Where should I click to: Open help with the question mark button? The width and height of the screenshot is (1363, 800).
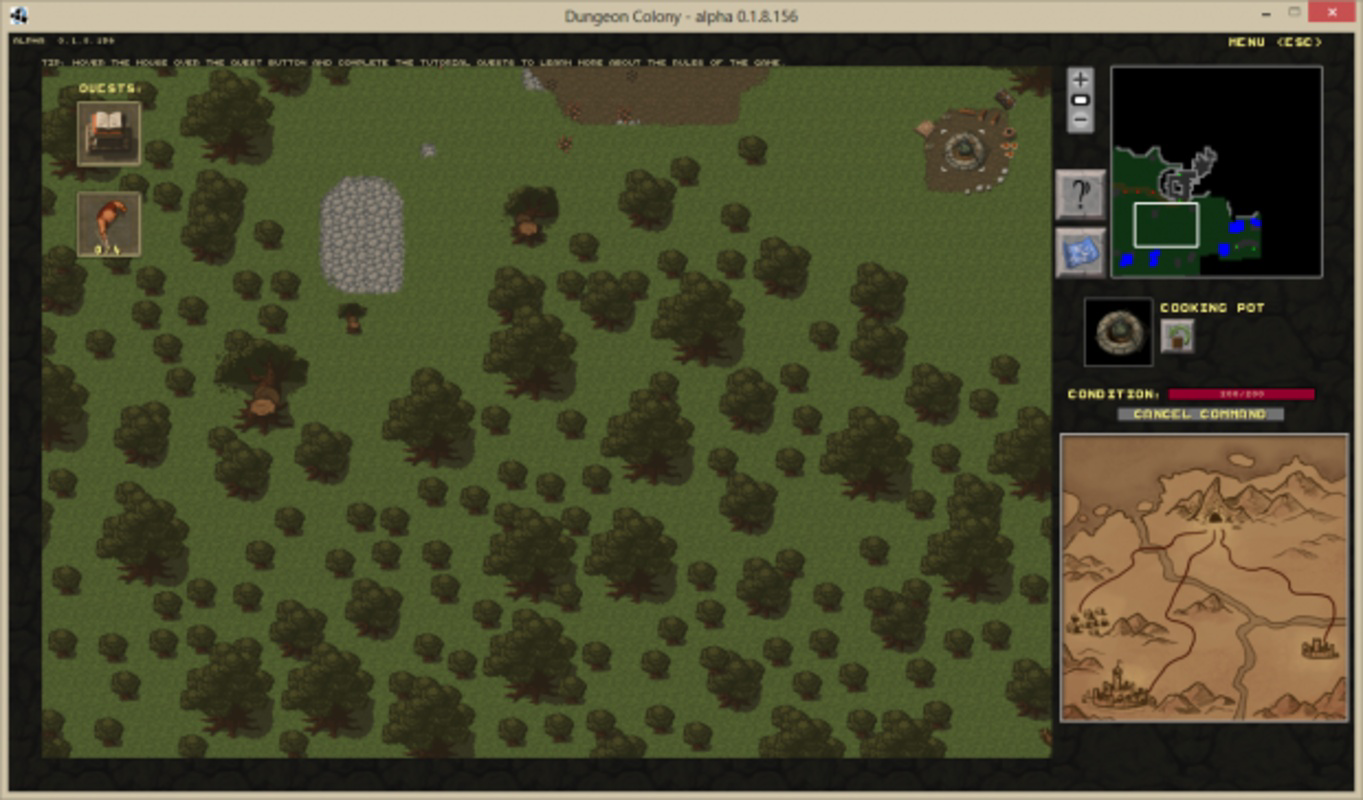click(1081, 195)
